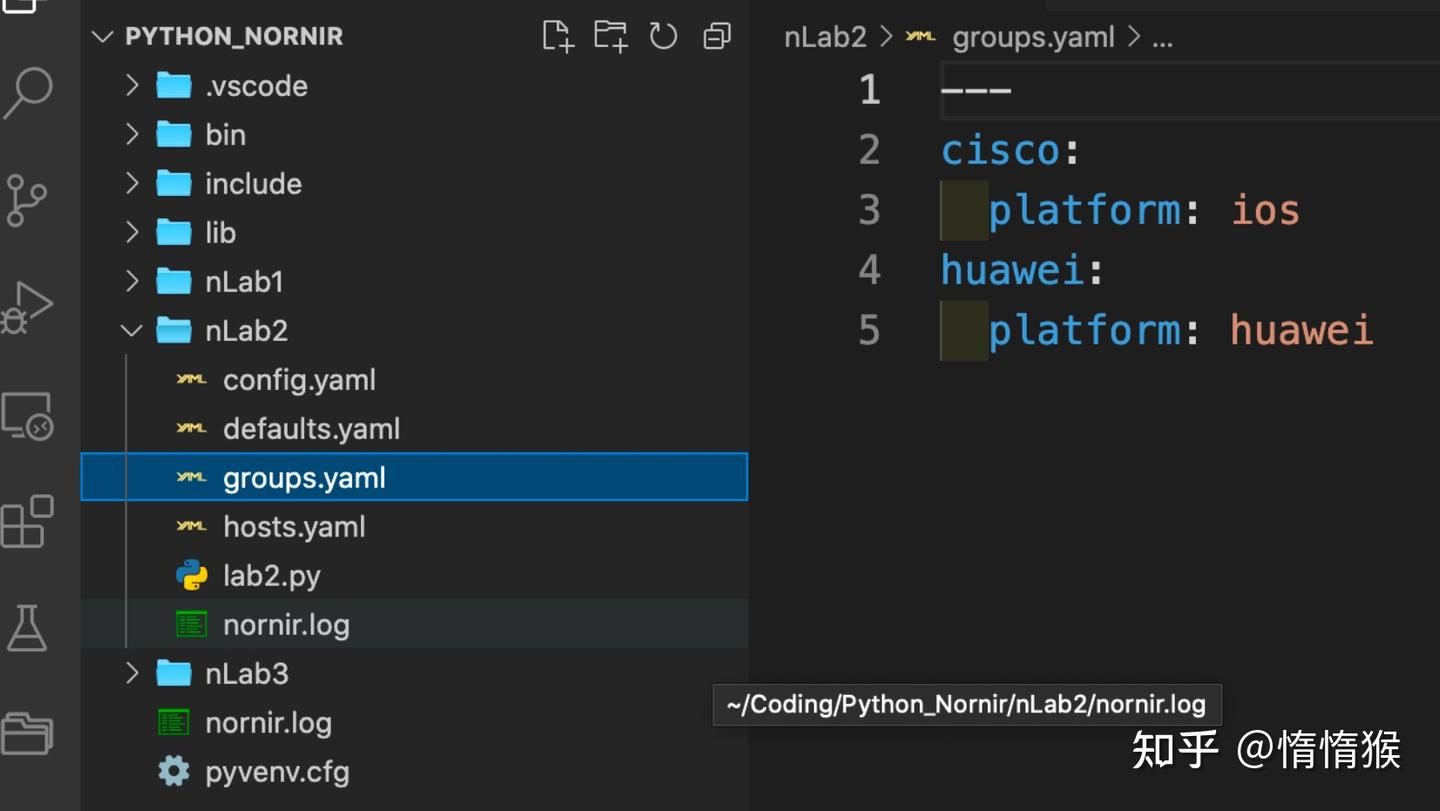The width and height of the screenshot is (1440, 811).
Task: Click the New Folder icon
Action: pyautogui.click(x=611, y=35)
